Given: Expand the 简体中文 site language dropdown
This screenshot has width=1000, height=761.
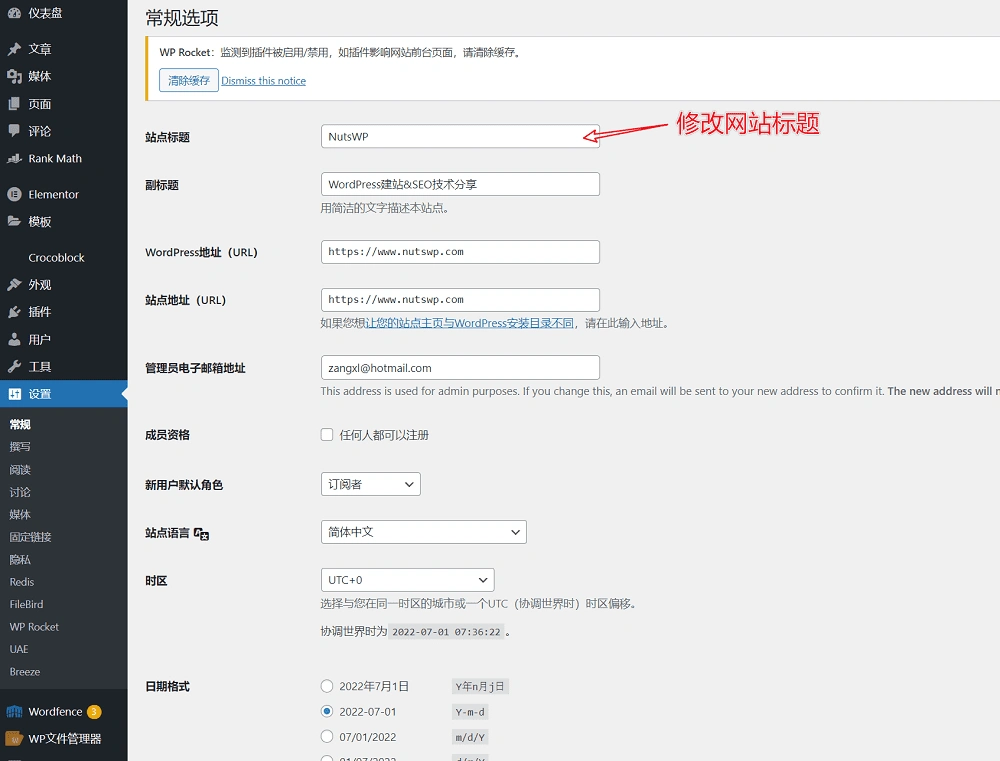Looking at the screenshot, I should 423,532.
